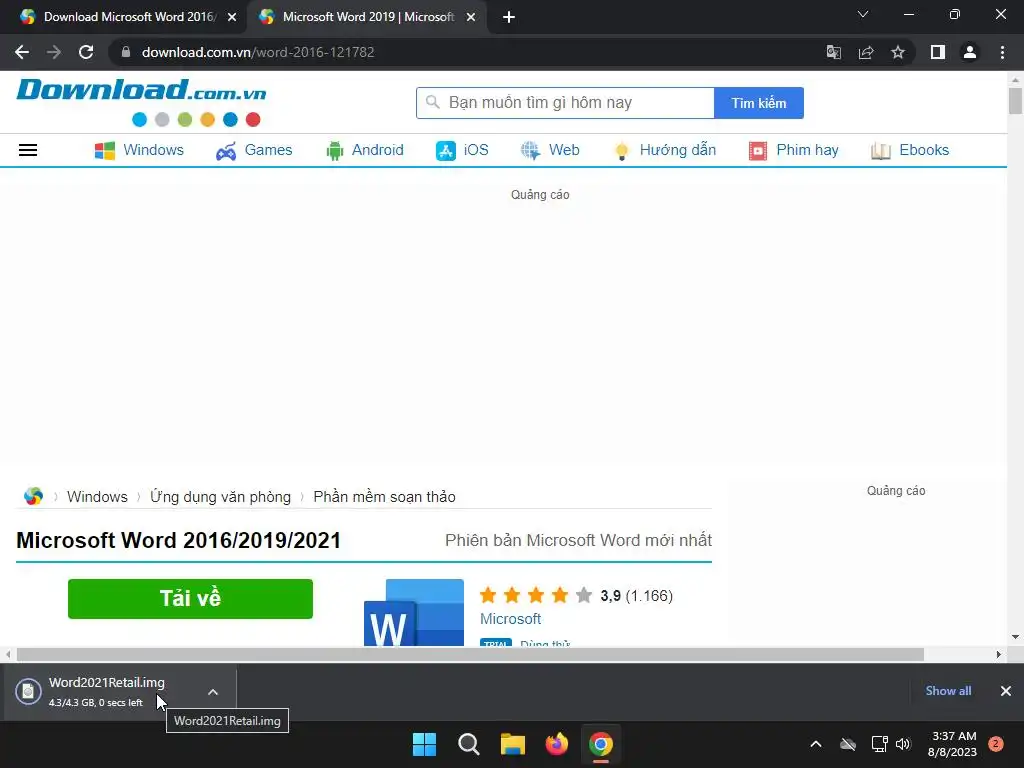Open File Explorer from the taskbar
The height and width of the screenshot is (768, 1024).
click(513, 744)
